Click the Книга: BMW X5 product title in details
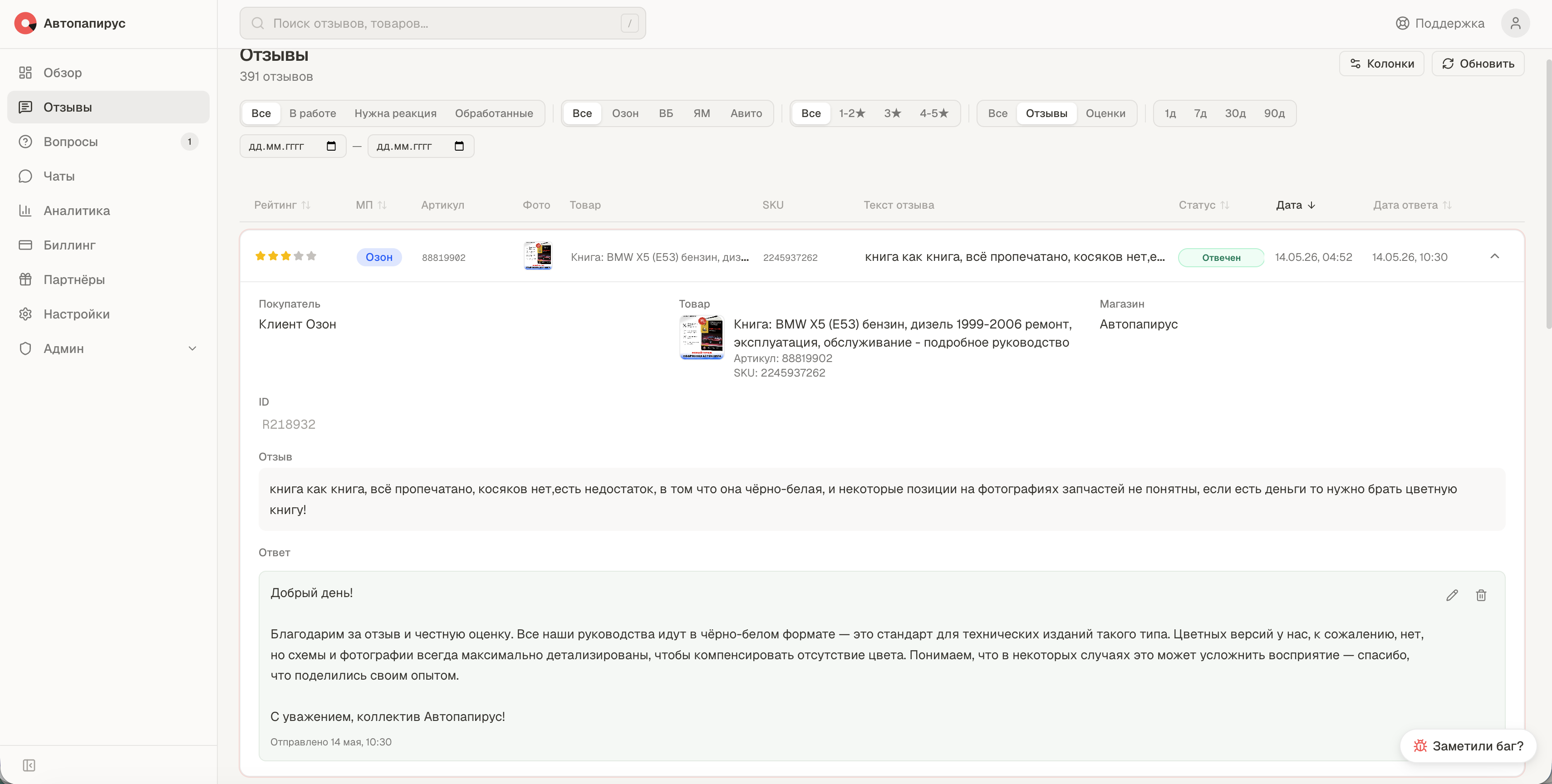The height and width of the screenshot is (784, 1552). pos(903,333)
